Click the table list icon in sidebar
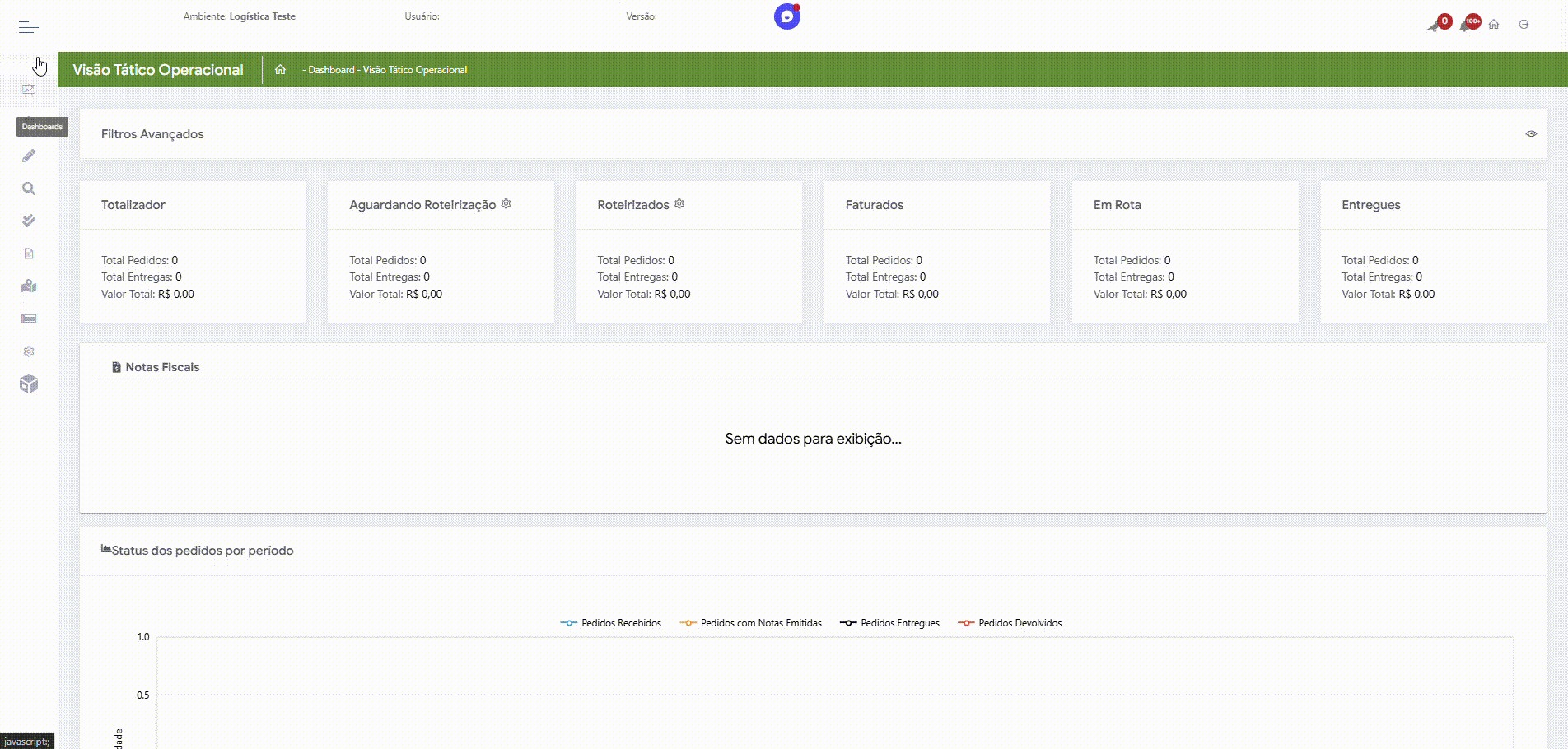Image resolution: width=1568 pixels, height=749 pixels. 29,319
